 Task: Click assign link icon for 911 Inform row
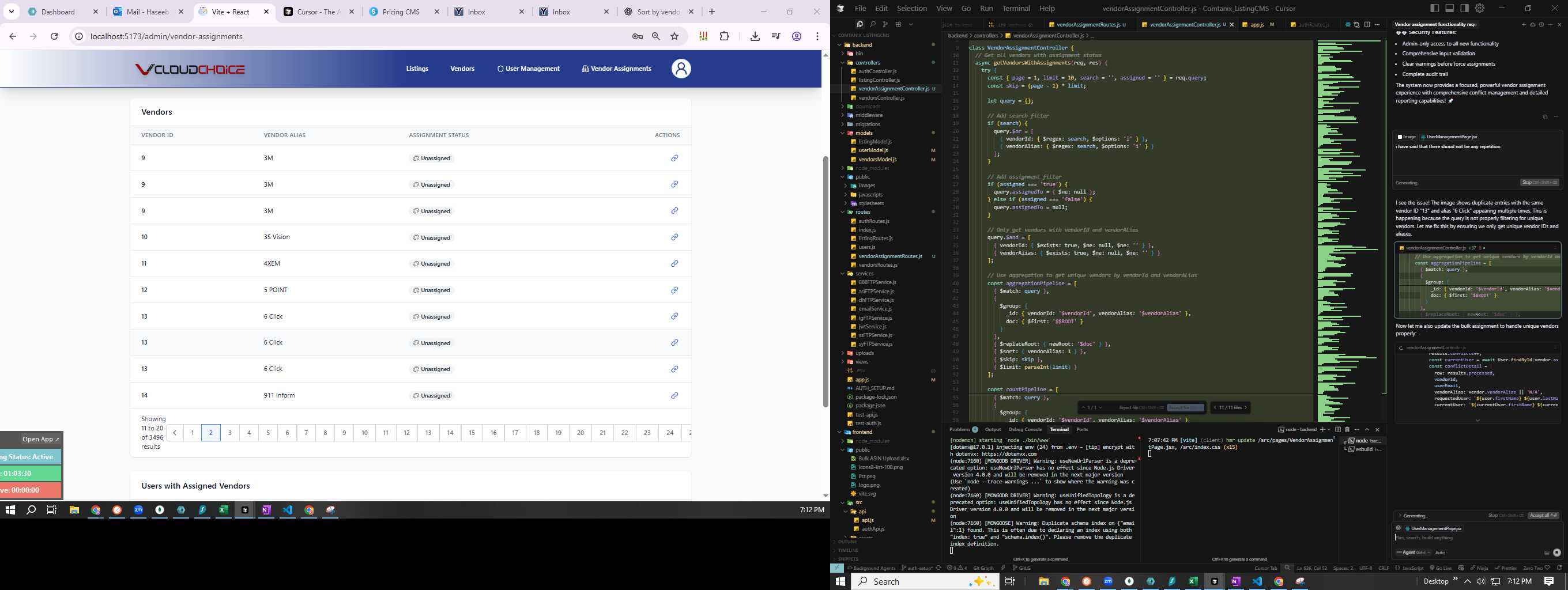click(x=674, y=395)
